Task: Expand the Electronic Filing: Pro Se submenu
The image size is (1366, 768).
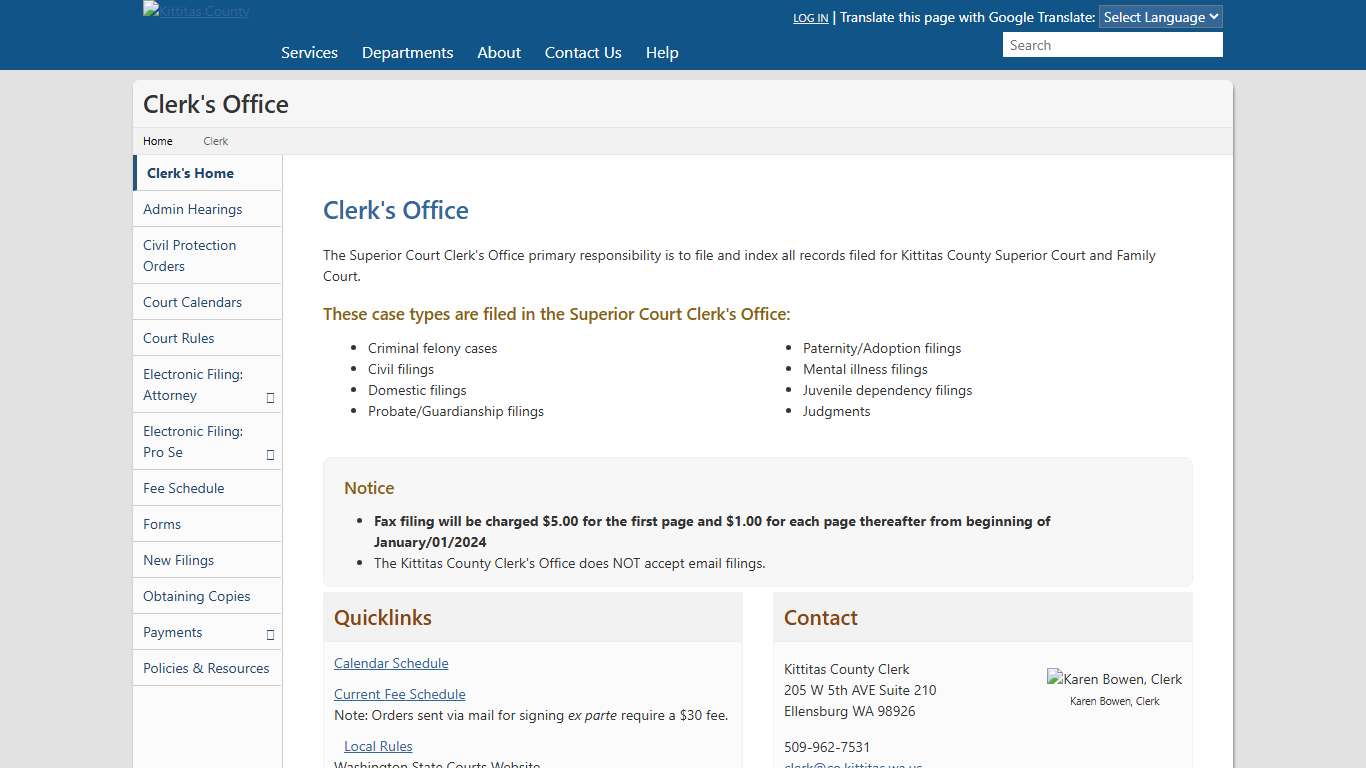Action: pyautogui.click(x=269, y=453)
